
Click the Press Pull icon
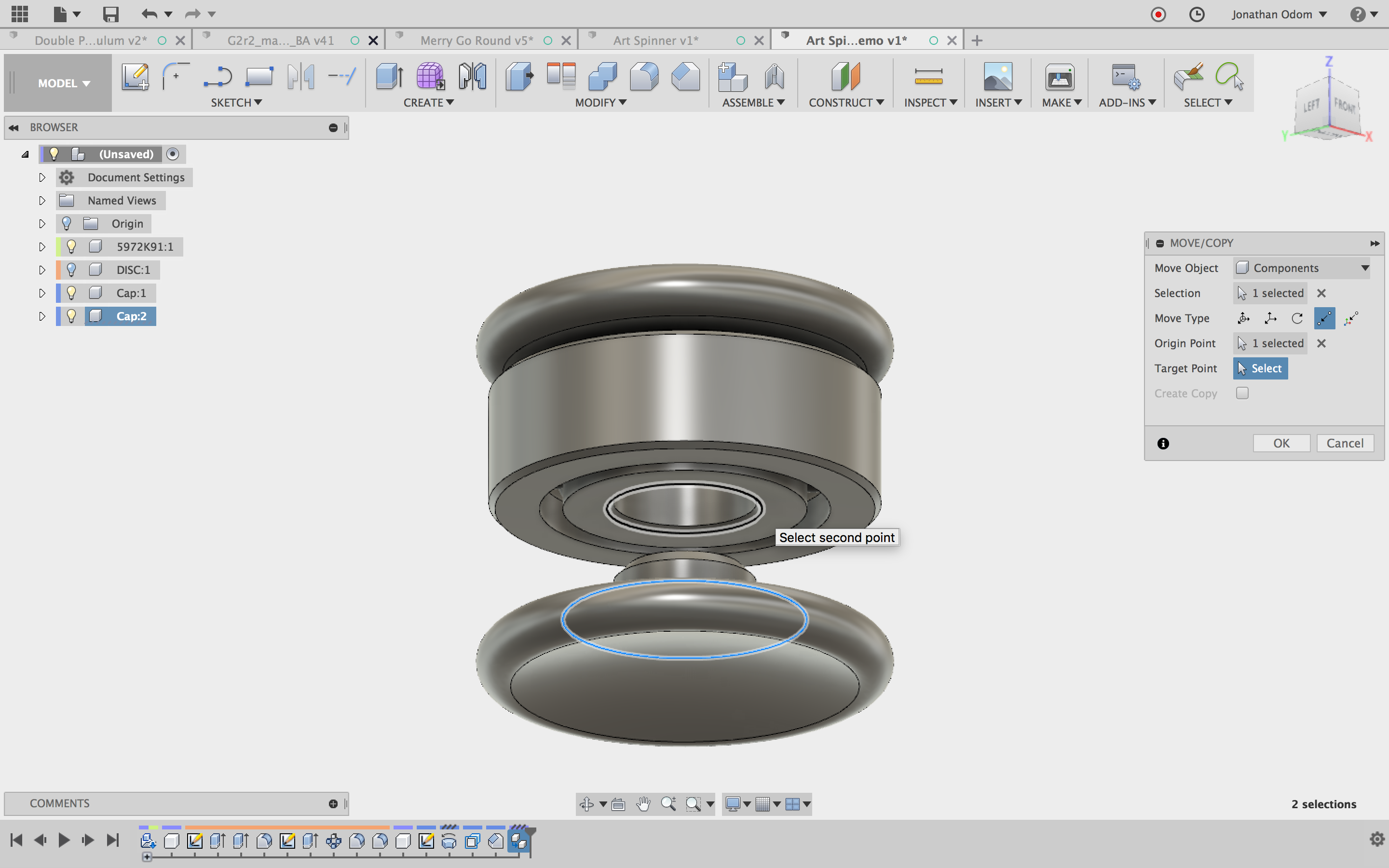coord(519,76)
